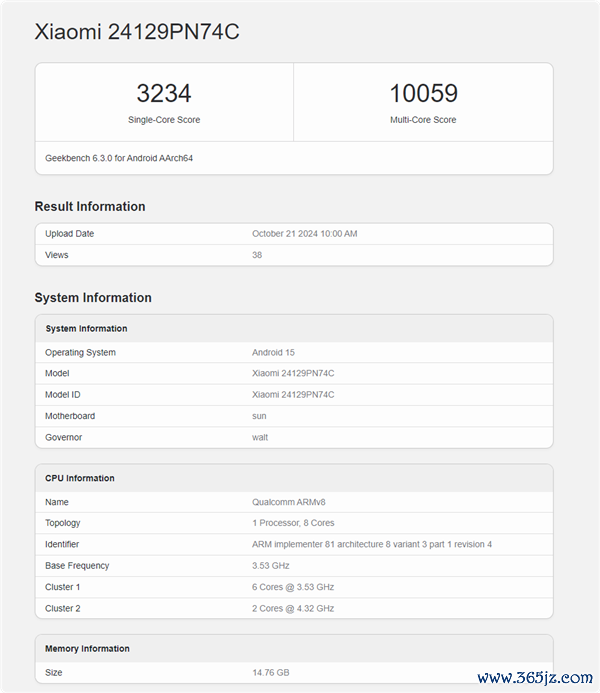Click the Single-Core Score label
Image resolution: width=600 pixels, height=693 pixels.
tap(164, 120)
